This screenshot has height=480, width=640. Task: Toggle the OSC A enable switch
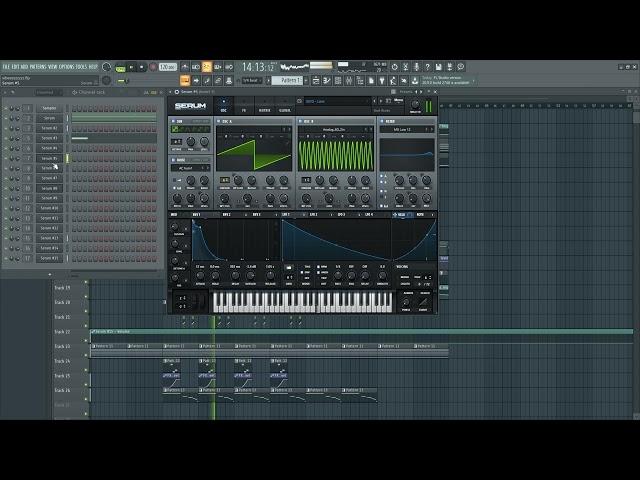click(219, 121)
